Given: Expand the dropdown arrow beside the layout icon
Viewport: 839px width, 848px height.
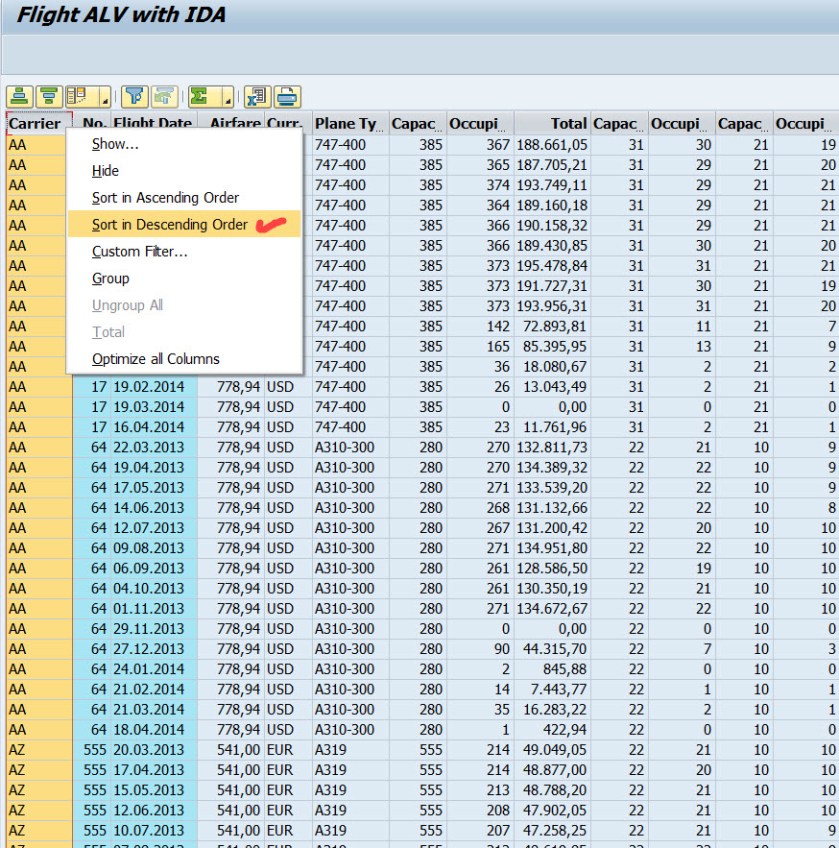Looking at the screenshot, I should pos(104,98).
